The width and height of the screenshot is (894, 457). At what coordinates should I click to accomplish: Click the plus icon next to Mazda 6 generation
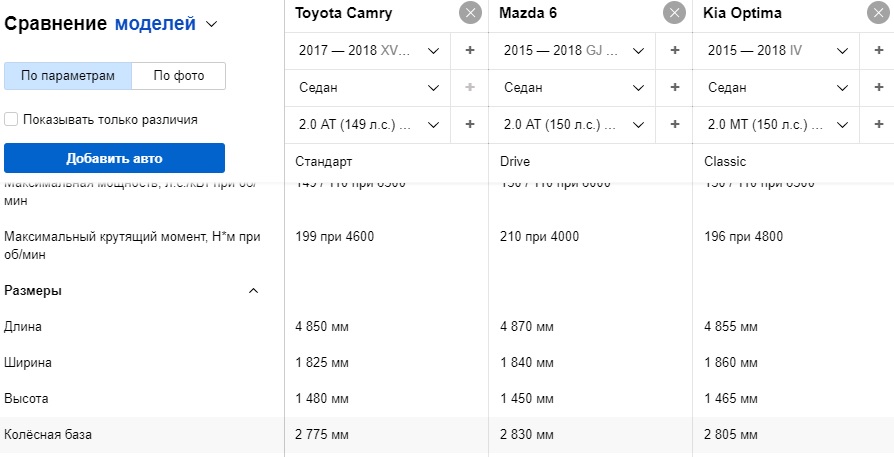point(674,50)
